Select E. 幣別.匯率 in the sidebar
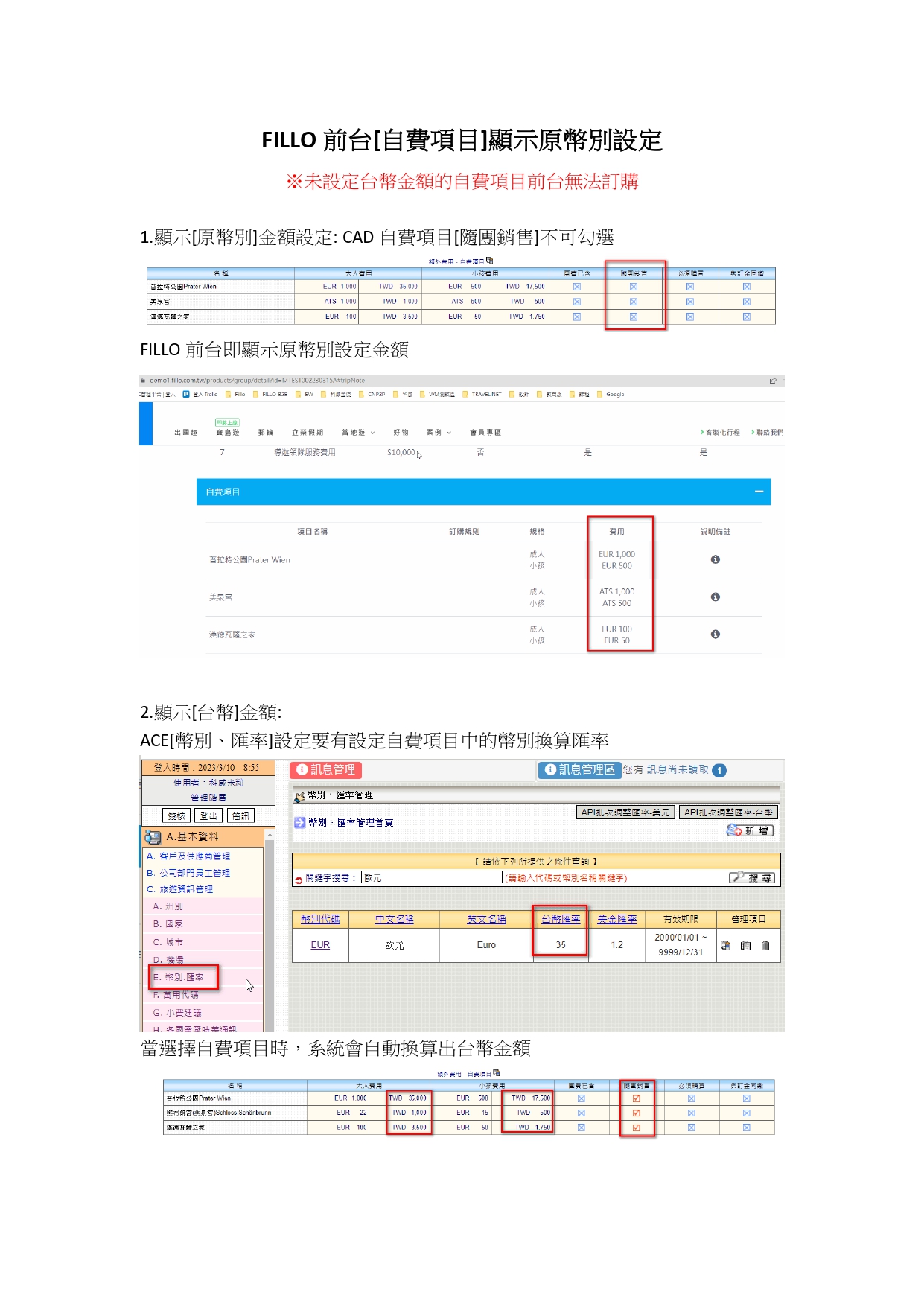The width and height of the screenshot is (924, 1307). [178, 977]
